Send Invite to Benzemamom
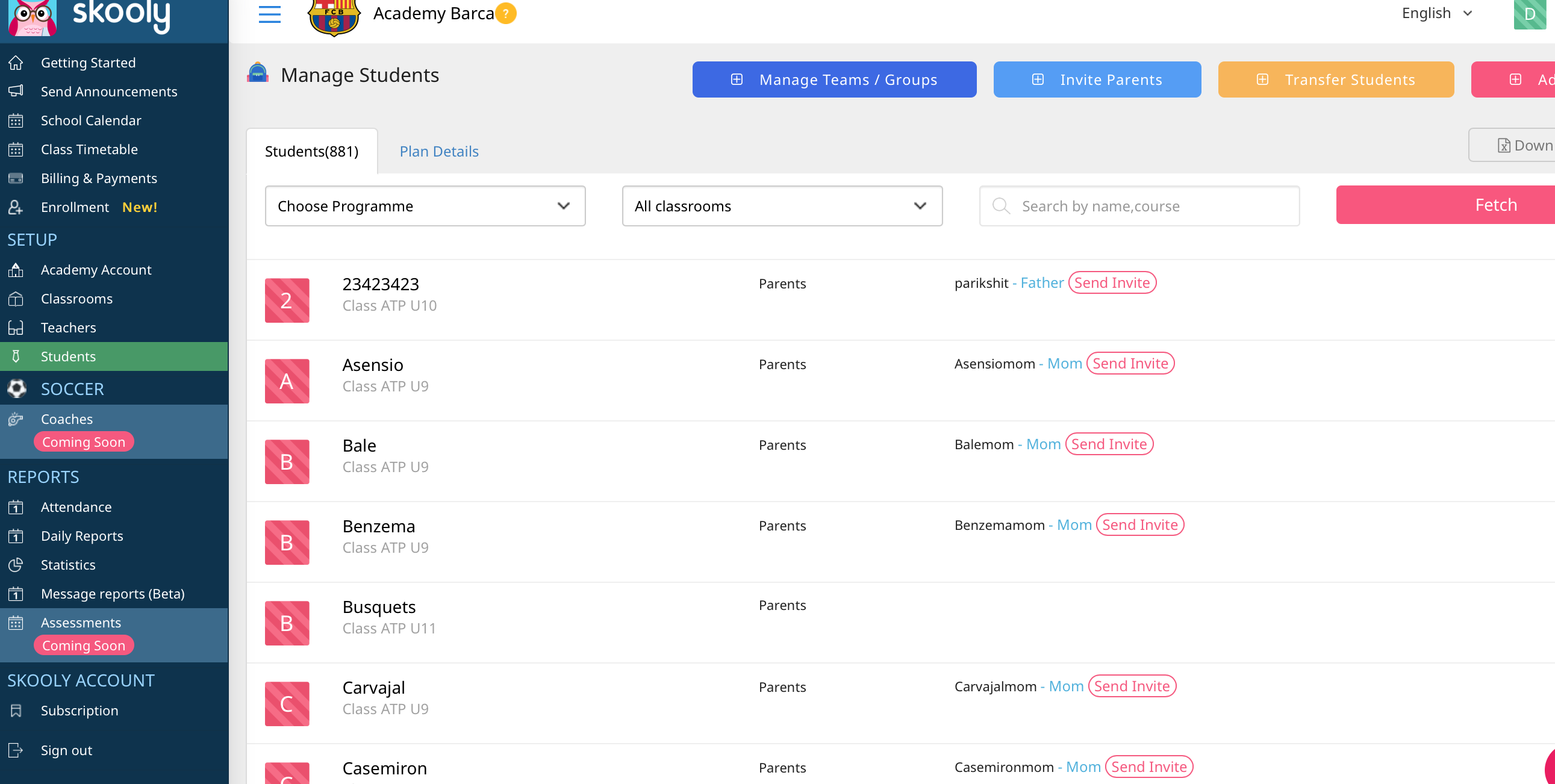Viewport: 1555px width, 784px height. click(x=1139, y=524)
